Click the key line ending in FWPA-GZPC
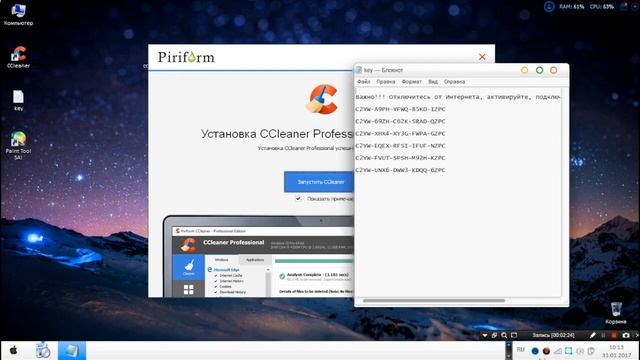 tap(400, 134)
